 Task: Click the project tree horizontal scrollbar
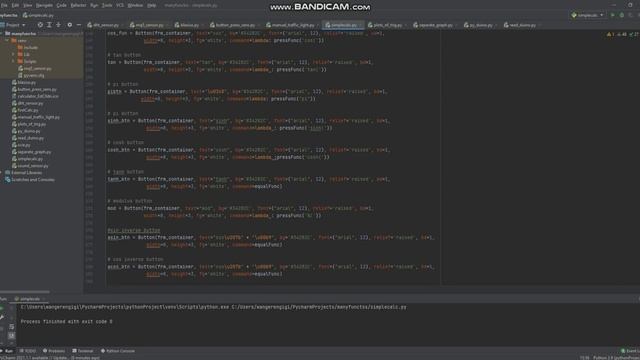[x=25, y=292]
